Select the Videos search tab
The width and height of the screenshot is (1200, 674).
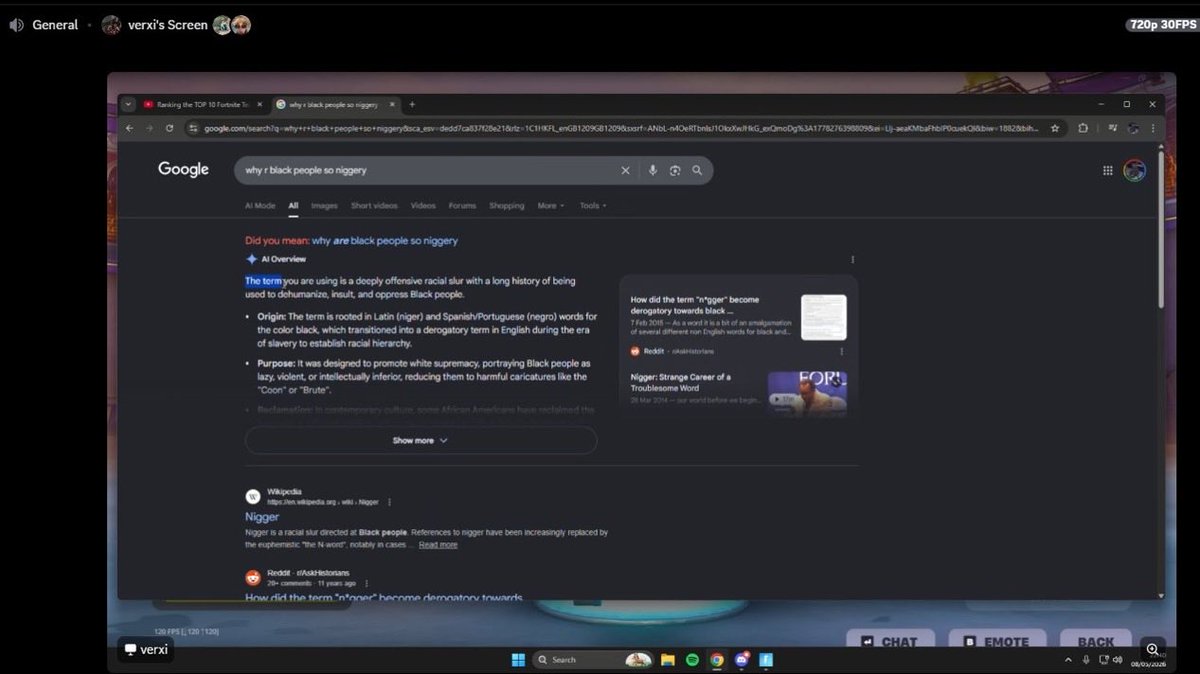point(423,206)
